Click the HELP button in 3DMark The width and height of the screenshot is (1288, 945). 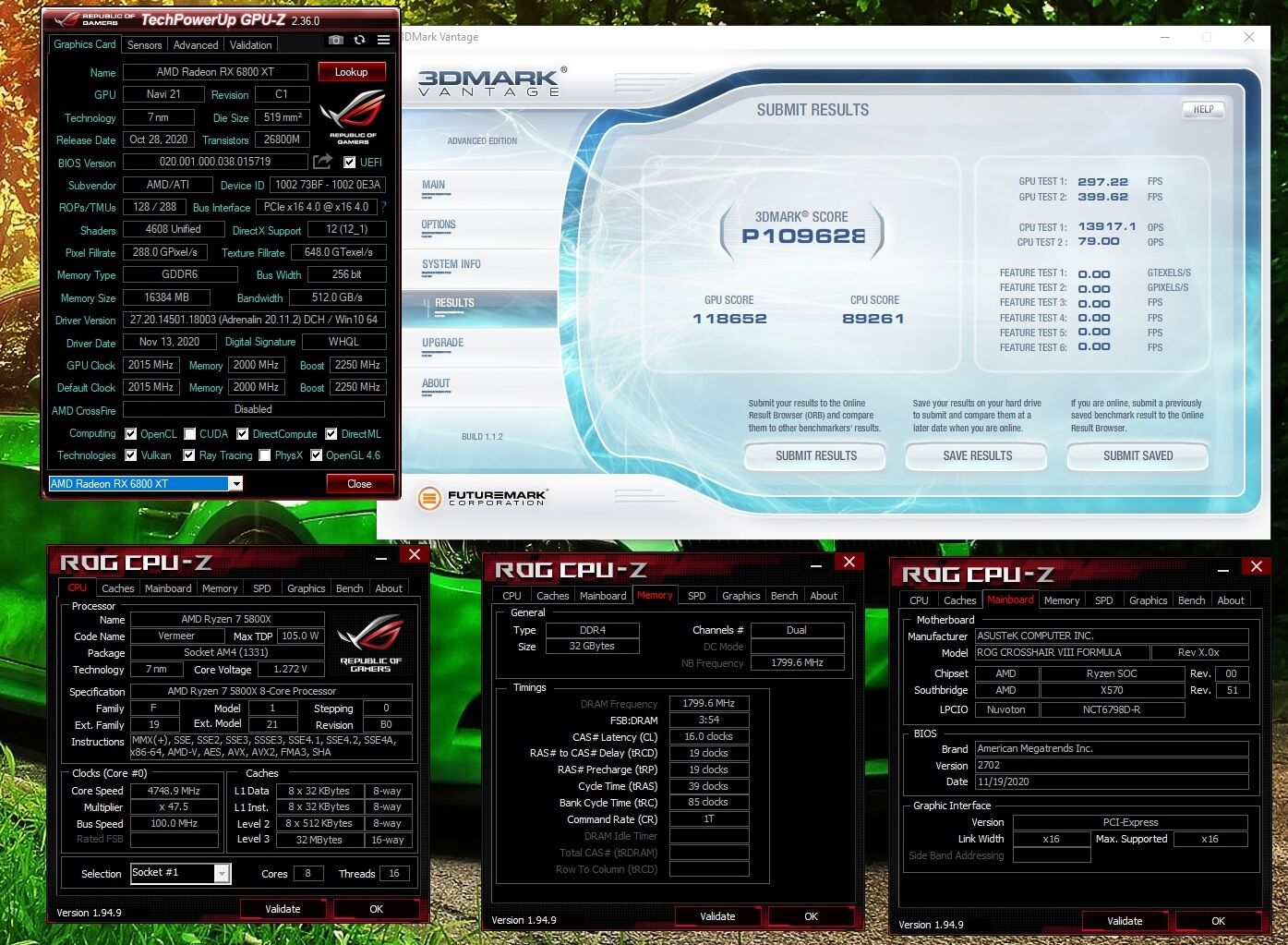coord(1204,109)
